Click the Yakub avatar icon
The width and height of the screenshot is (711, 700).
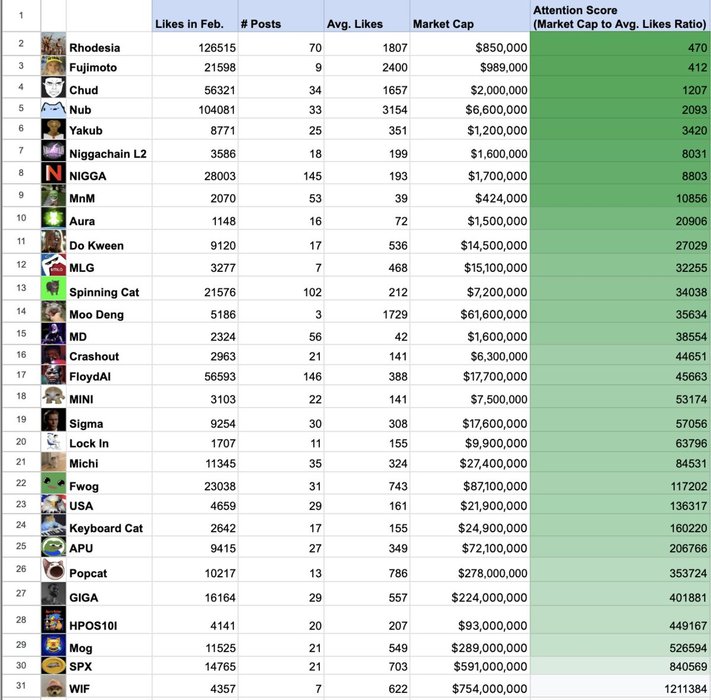pyautogui.click(x=53, y=129)
